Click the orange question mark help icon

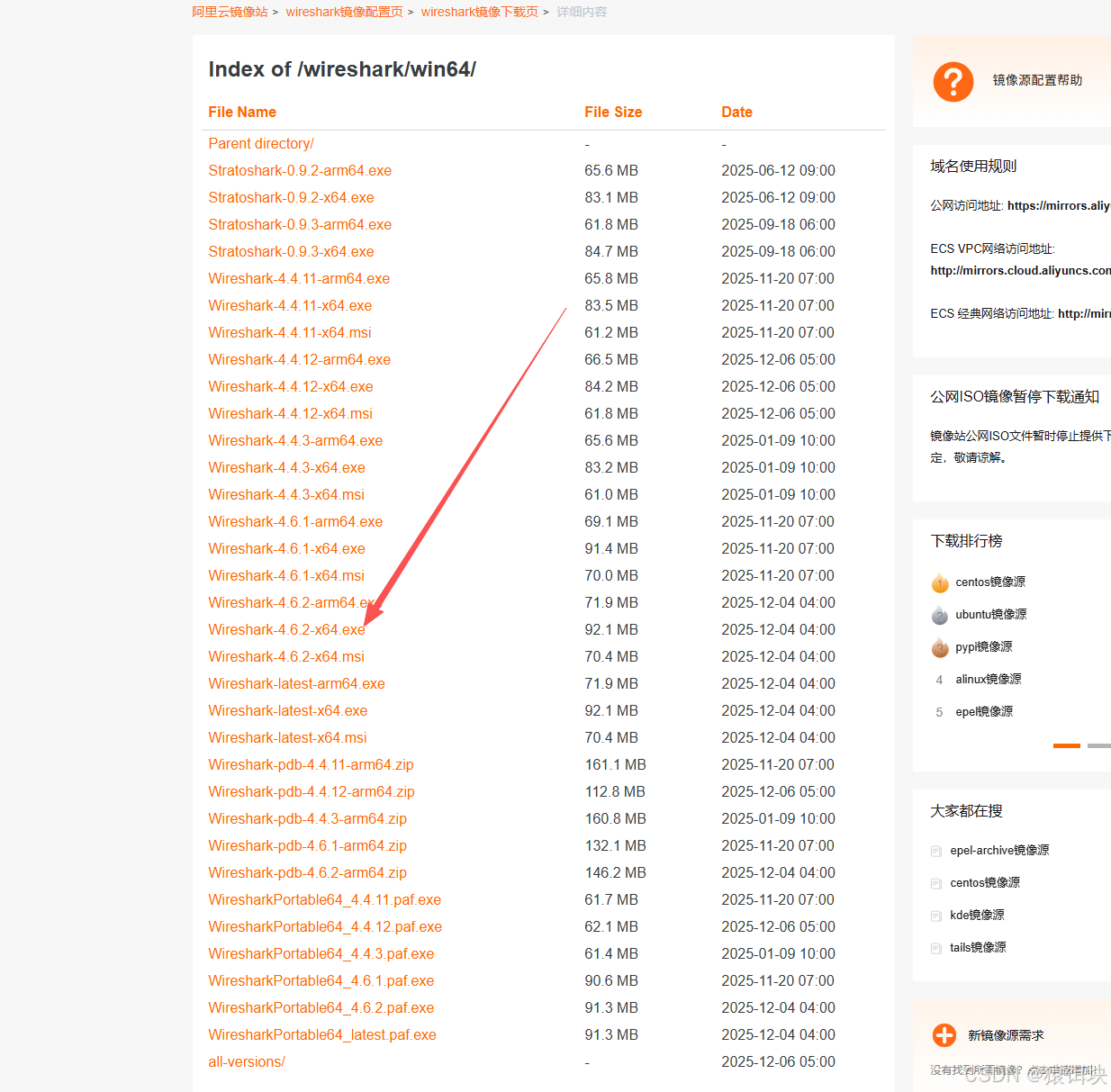[x=953, y=82]
